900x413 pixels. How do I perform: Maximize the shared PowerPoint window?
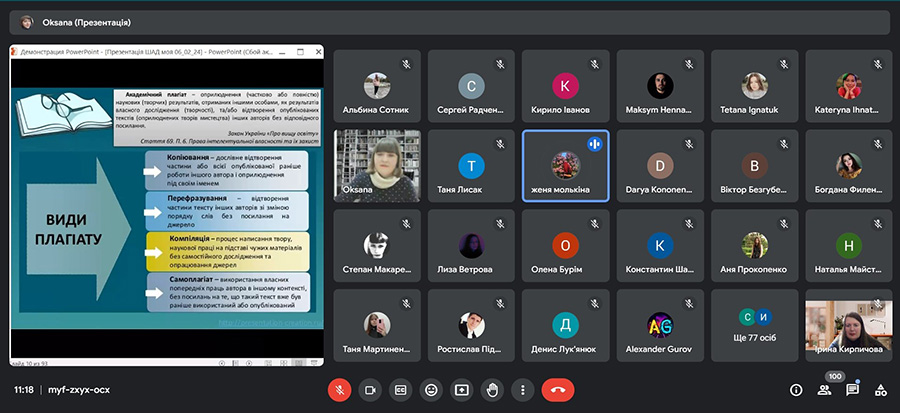[300, 52]
